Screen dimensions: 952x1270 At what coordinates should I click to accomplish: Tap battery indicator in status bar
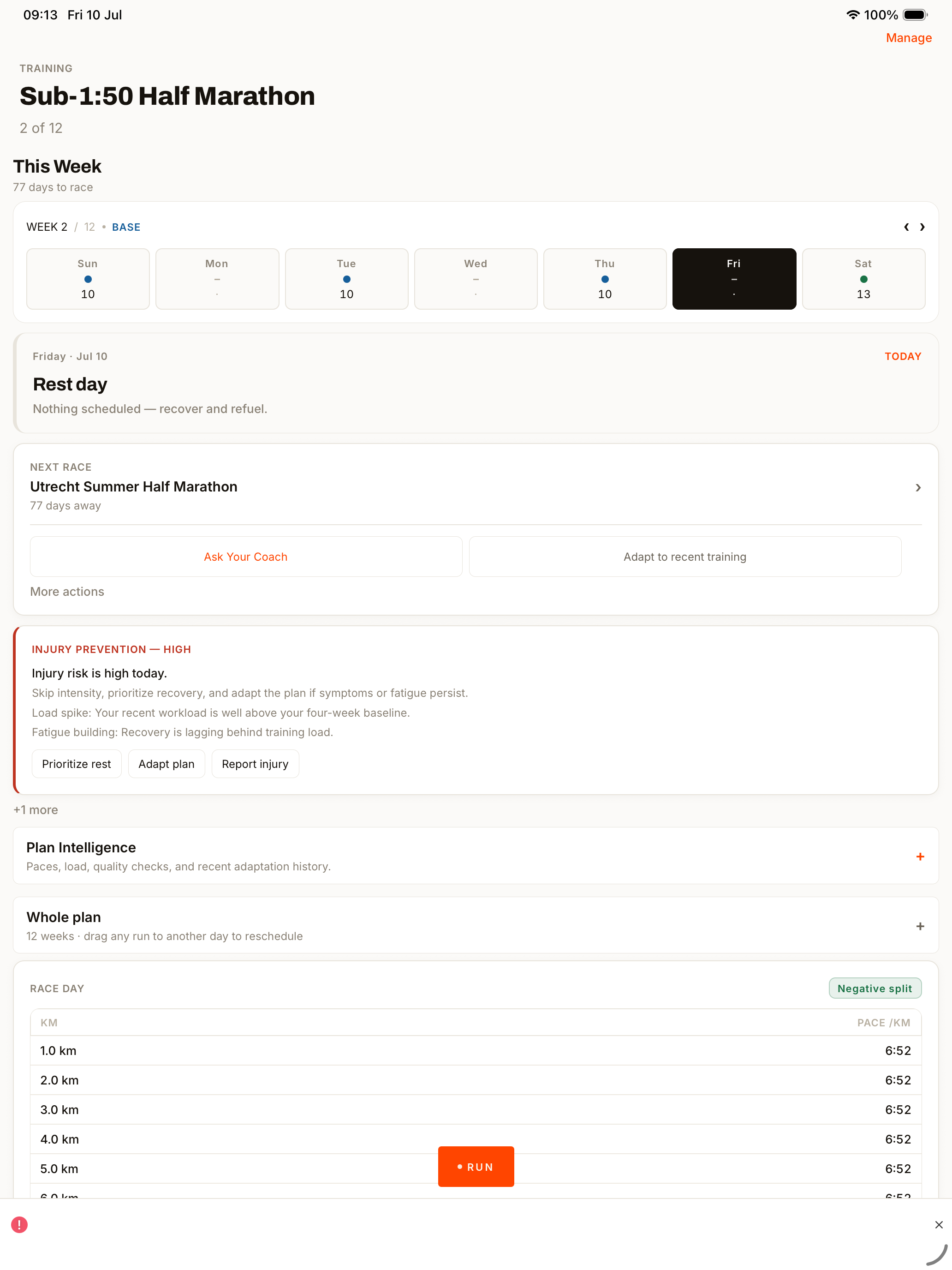pos(915,15)
